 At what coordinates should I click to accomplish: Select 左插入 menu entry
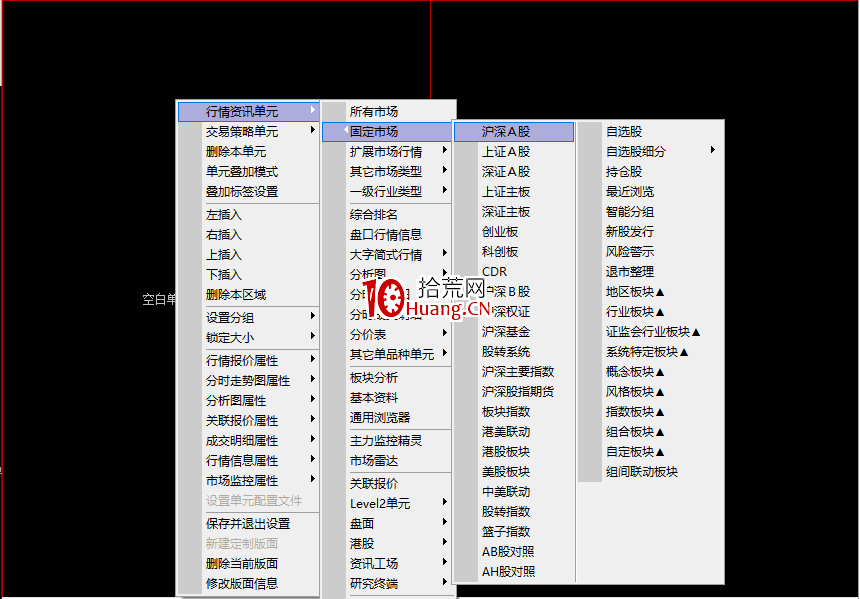248,214
